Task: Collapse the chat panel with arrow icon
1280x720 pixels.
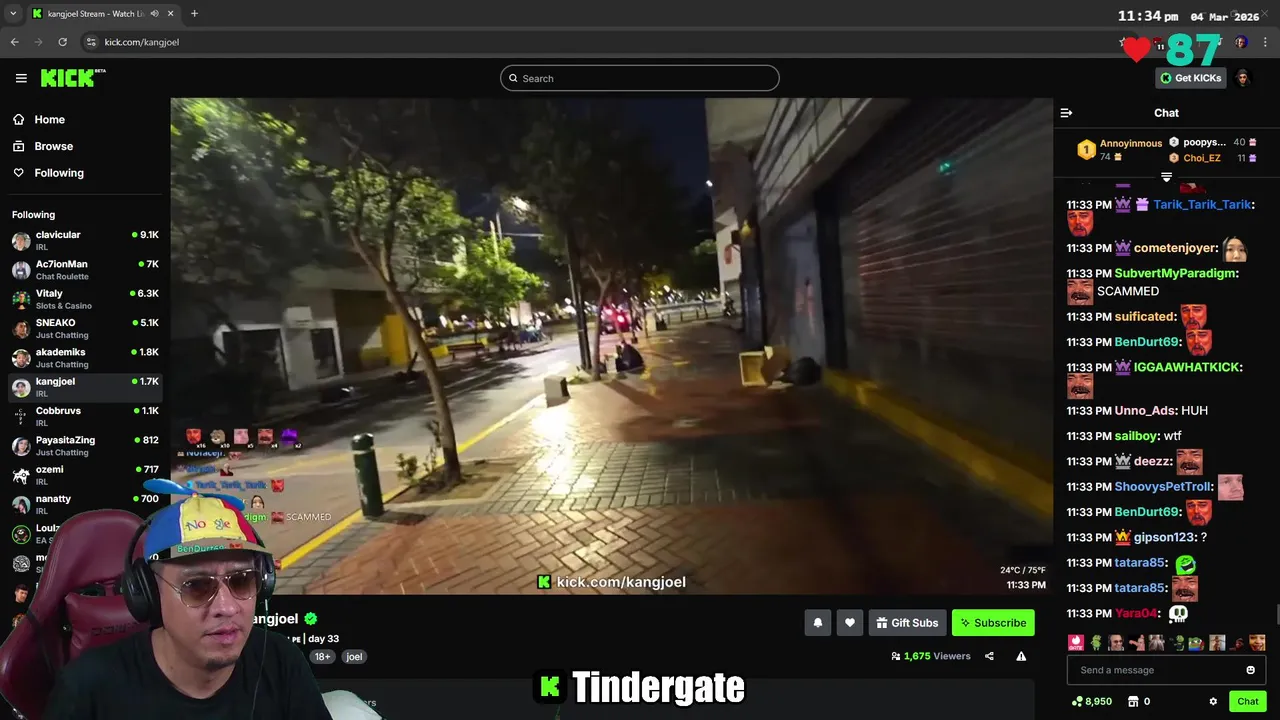Action: (x=1066, y=113)
